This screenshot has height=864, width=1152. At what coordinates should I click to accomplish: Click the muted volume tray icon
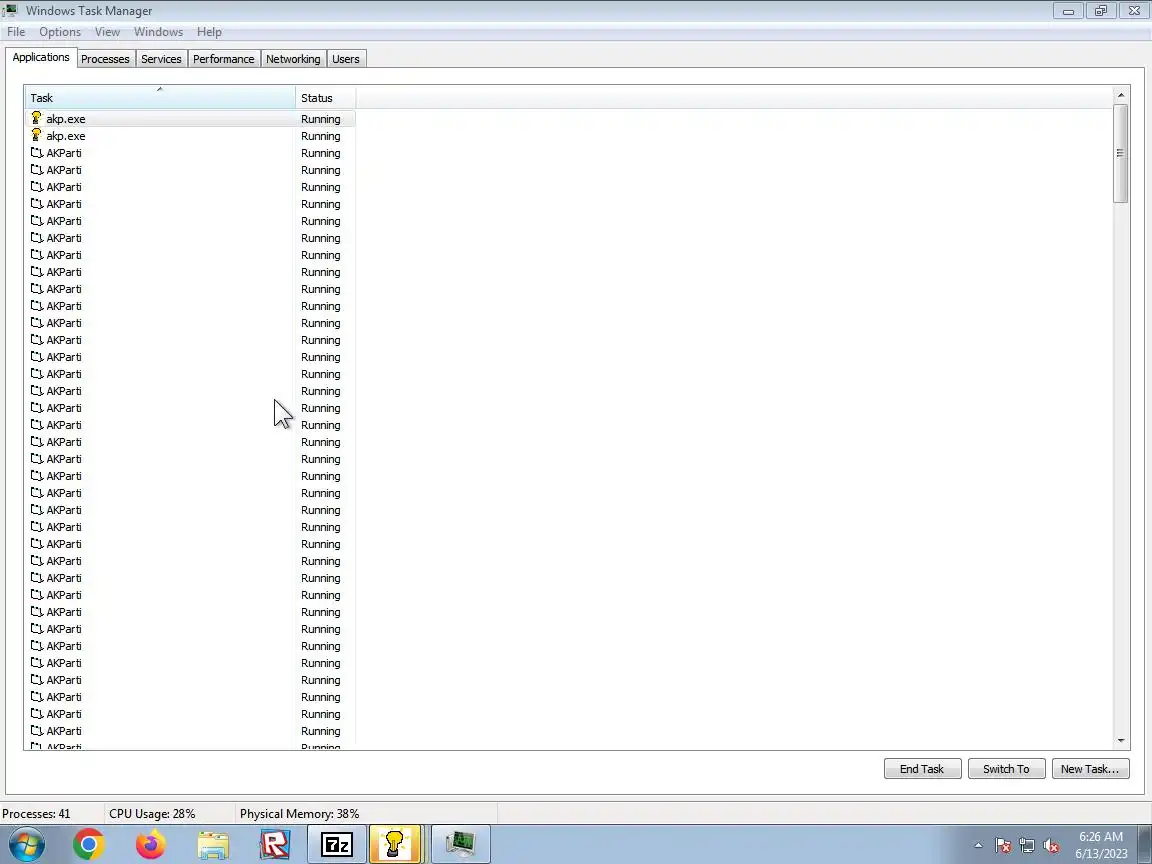pos(1051,846)
